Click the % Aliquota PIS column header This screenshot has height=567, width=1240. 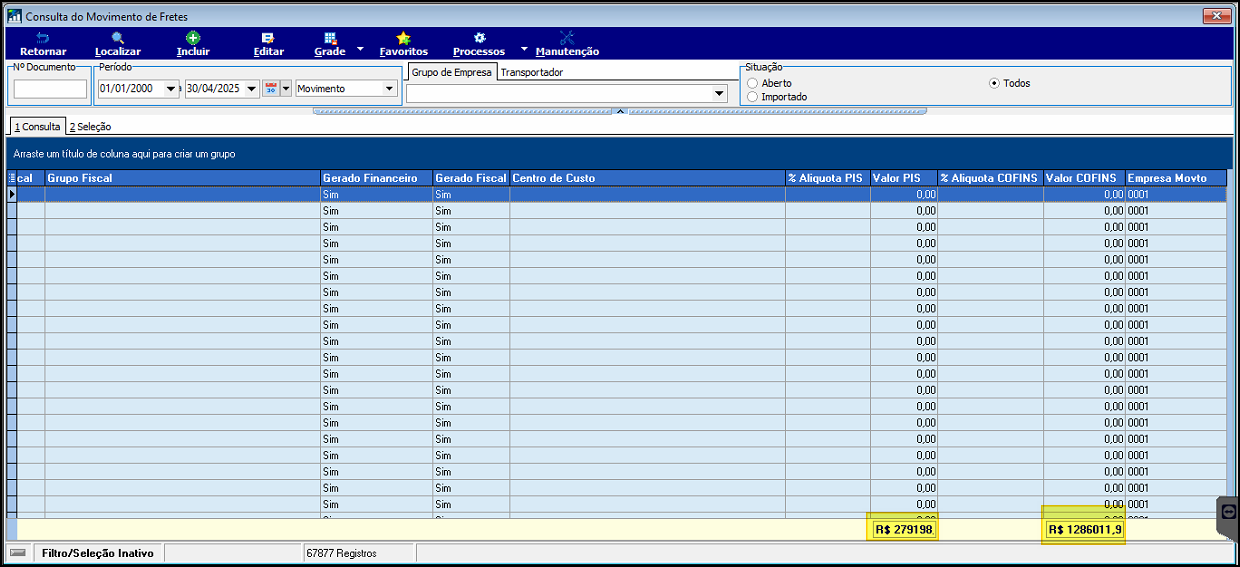click(827, 178)
